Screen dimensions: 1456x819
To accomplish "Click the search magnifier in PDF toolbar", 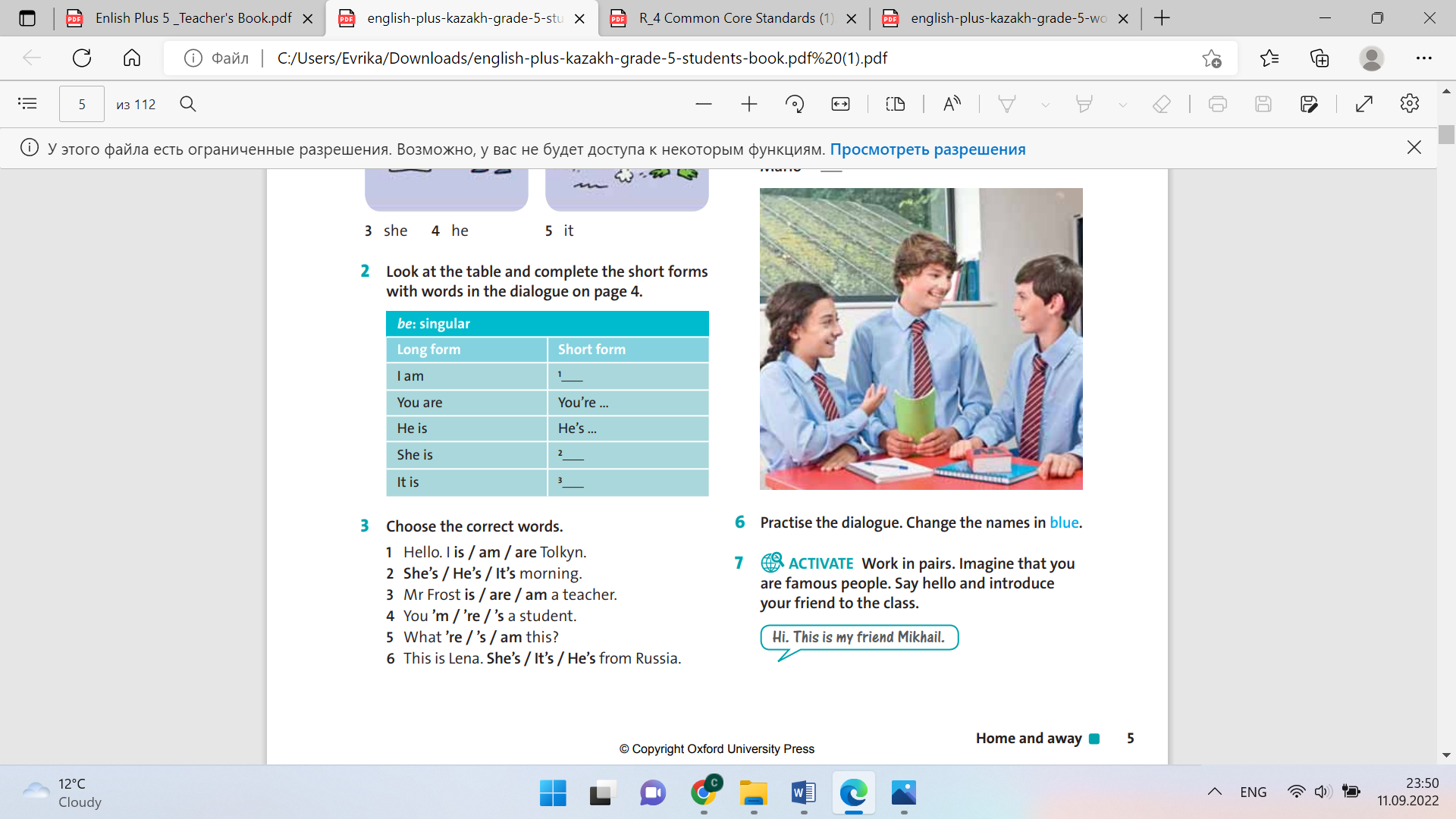I will point(188,104).
